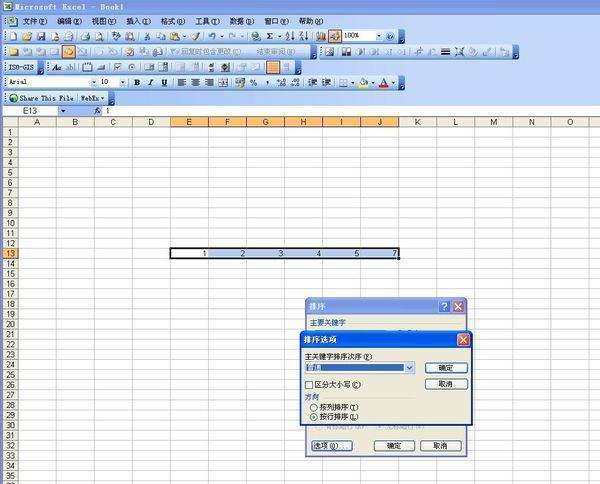Select the 按行排序 radio button
Image resolution: width=600 pixels, height=484 pixels.
pyautogui.click(x=314, y=416)
